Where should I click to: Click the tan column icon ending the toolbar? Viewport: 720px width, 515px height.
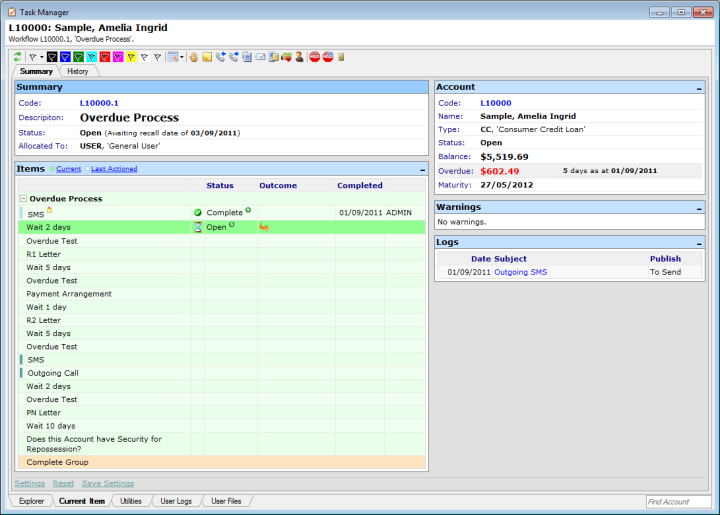(x=341, y=57)
